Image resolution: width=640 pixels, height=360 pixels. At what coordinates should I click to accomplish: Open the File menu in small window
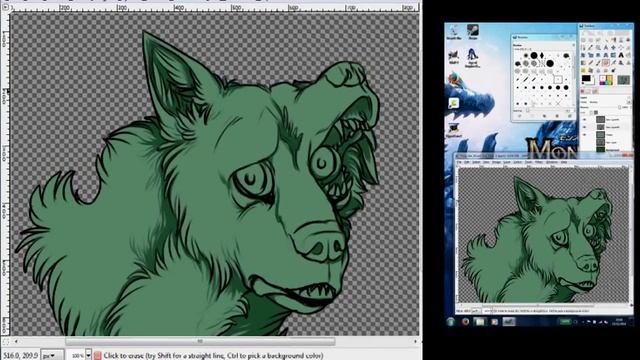click(459, 162)
